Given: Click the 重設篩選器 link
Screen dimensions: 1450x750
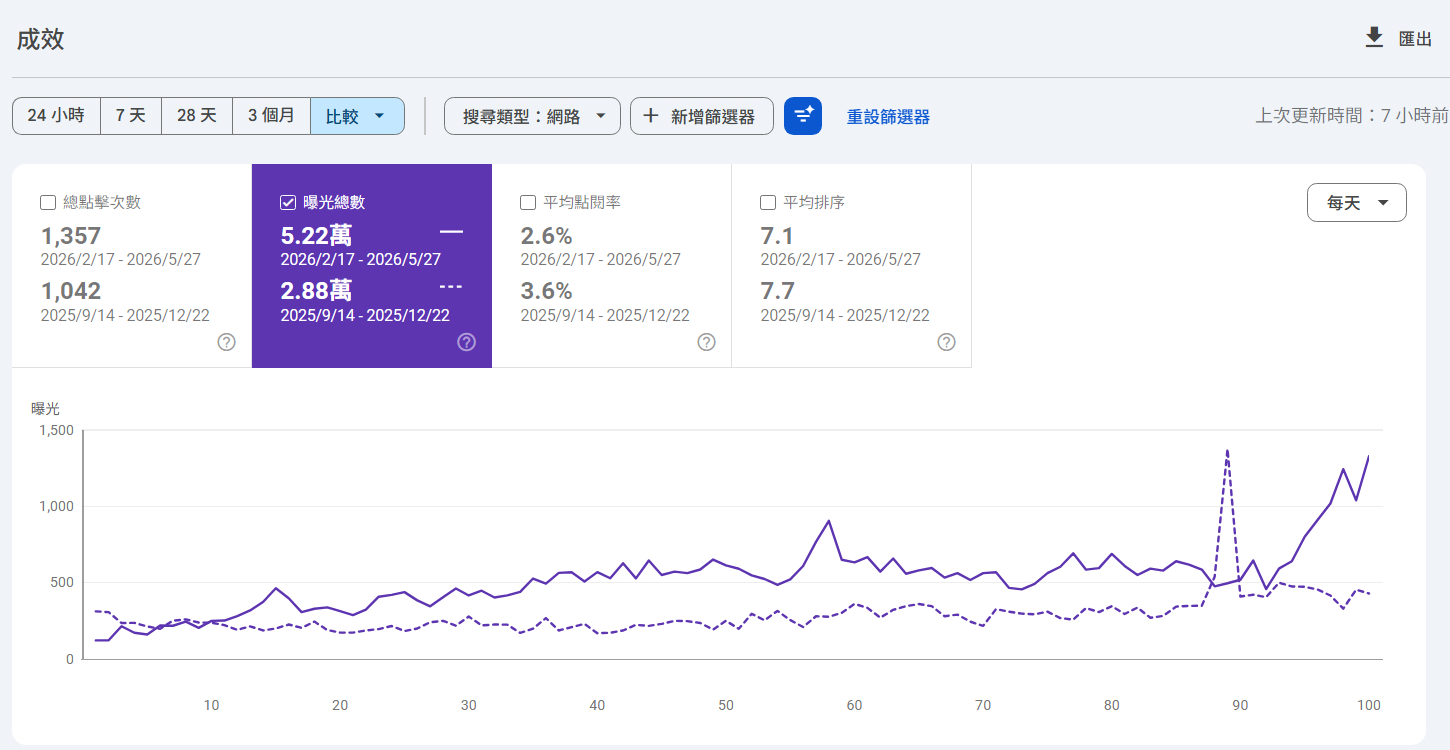Looking at the screenshot, I should click(x=888, y=117).
